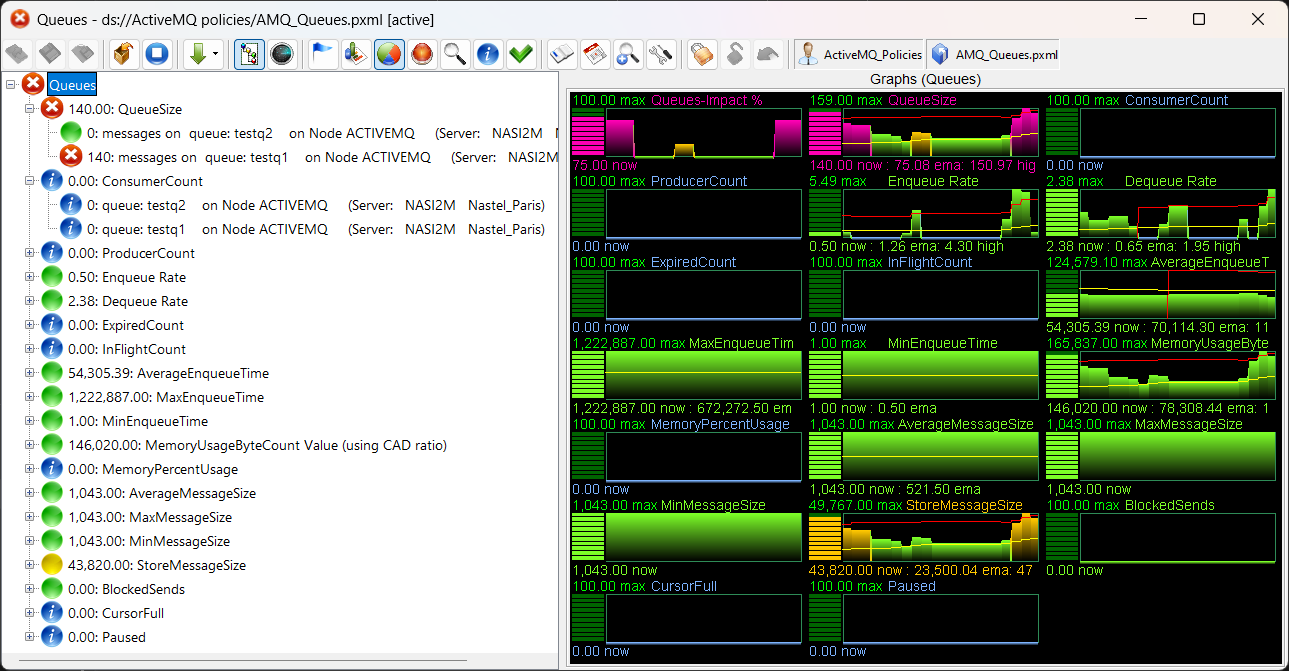Expand the InFlightCount tree node

point(29,349)
